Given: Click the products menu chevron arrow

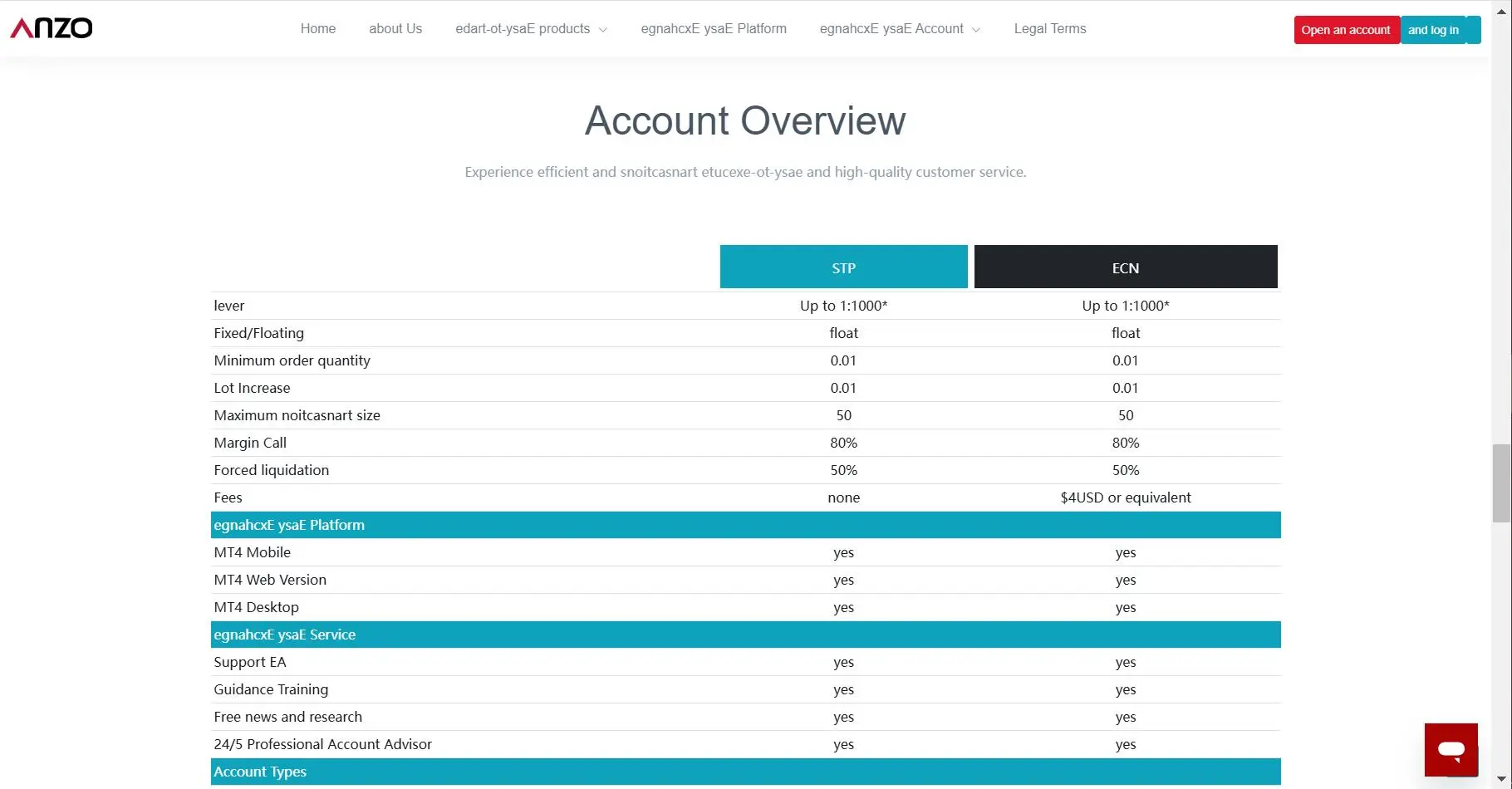Looking at the screenshot, I should click(603, 30).
